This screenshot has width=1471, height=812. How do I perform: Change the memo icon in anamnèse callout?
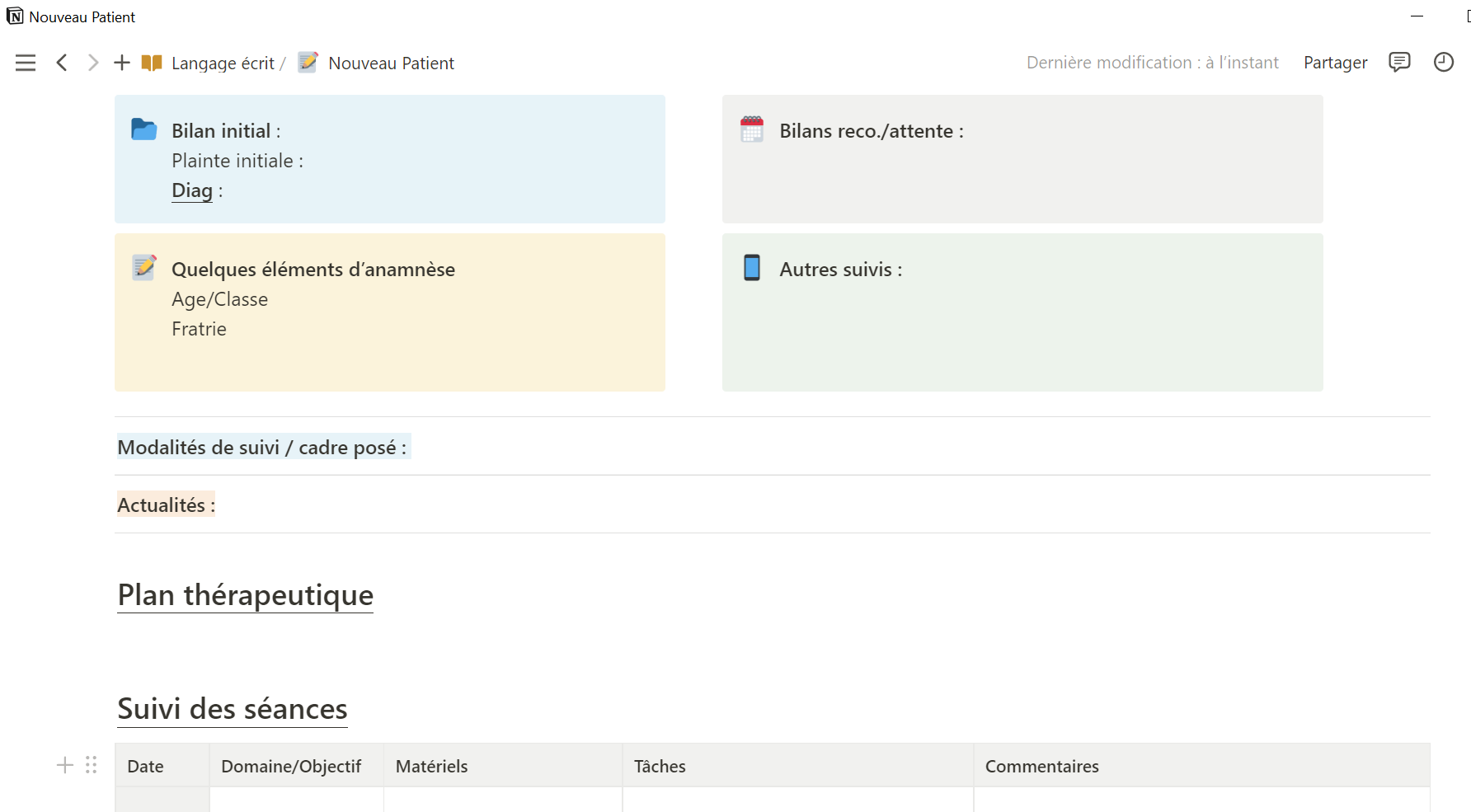[x=144, y=268]
